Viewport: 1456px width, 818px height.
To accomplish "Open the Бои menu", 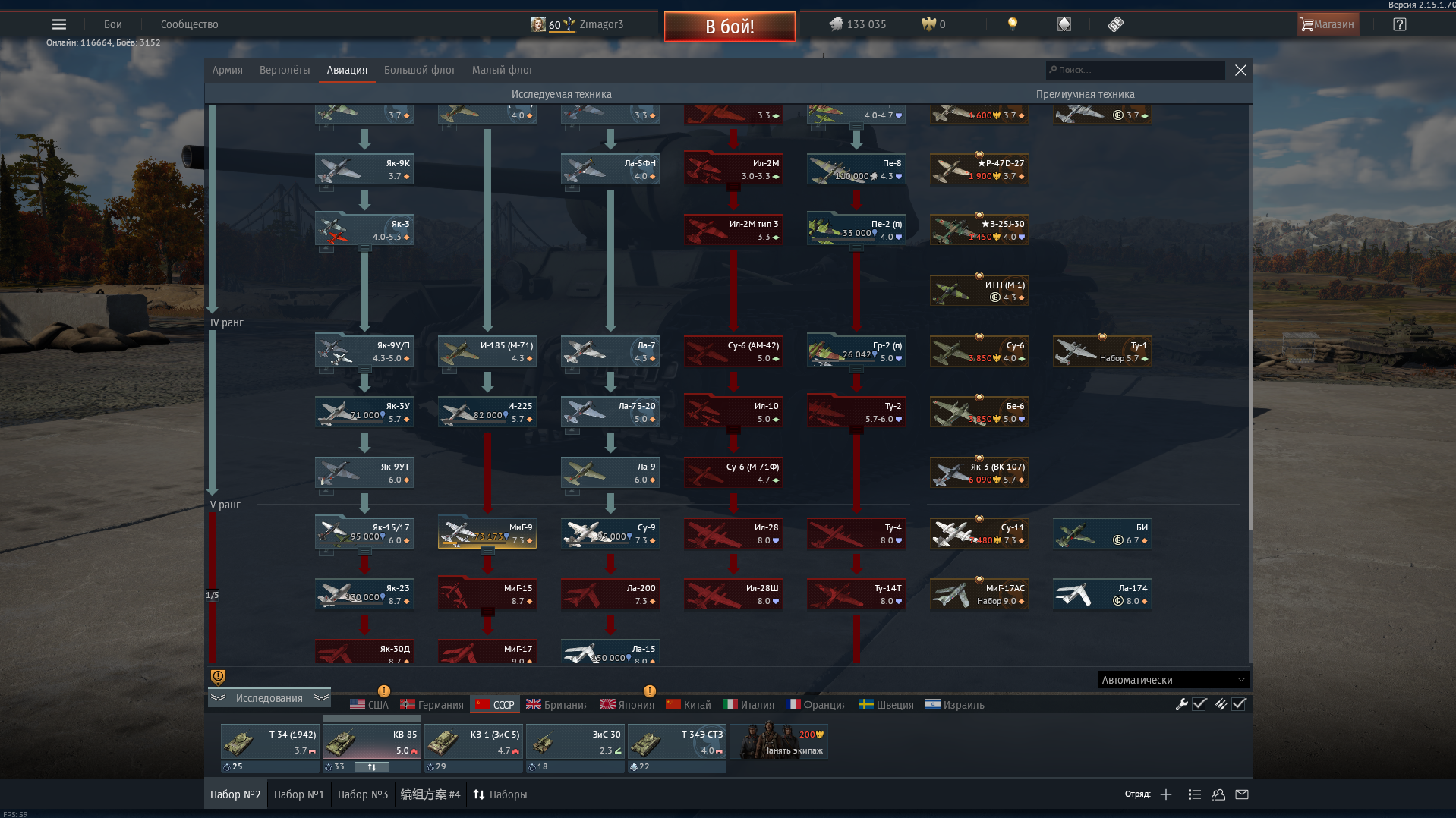I will pyautogui.click(x=113, y=24).
